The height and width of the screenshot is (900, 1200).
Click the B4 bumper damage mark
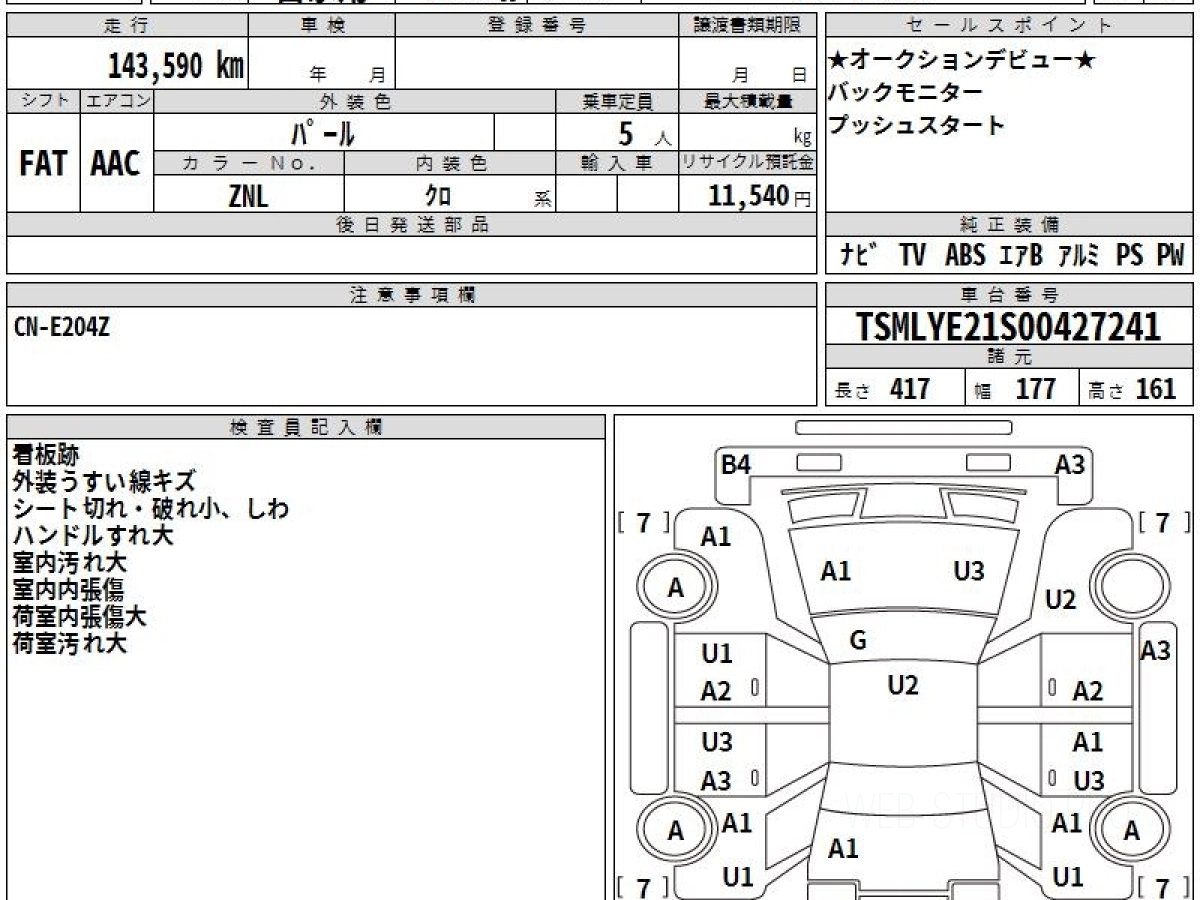pos(736,464)
